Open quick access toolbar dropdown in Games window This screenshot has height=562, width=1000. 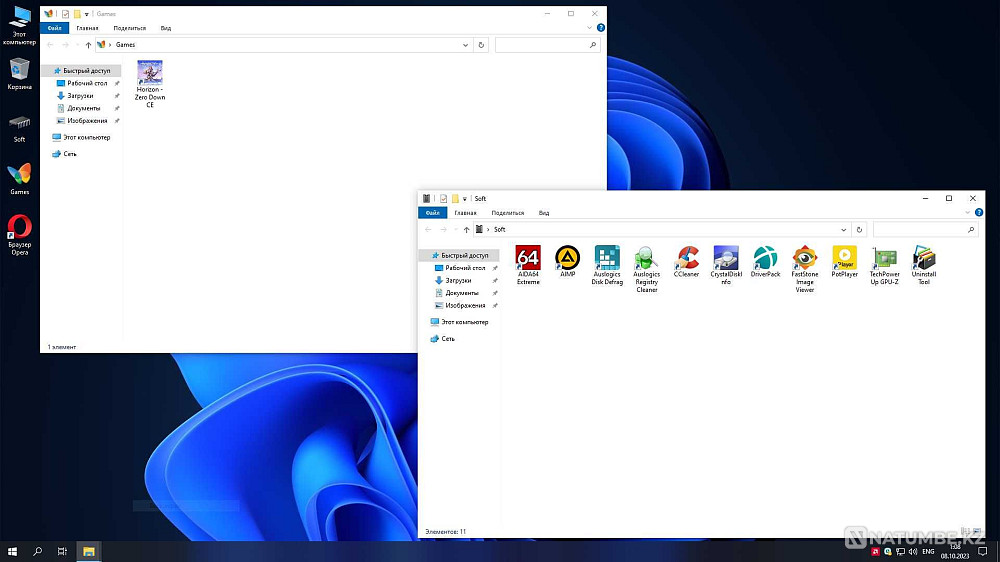coord(87,14)
